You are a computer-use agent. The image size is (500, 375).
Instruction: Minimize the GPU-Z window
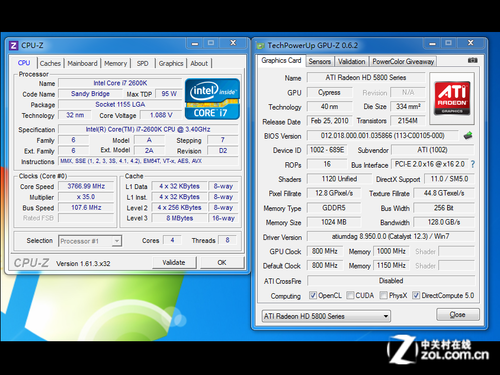(x=432, y=43)
